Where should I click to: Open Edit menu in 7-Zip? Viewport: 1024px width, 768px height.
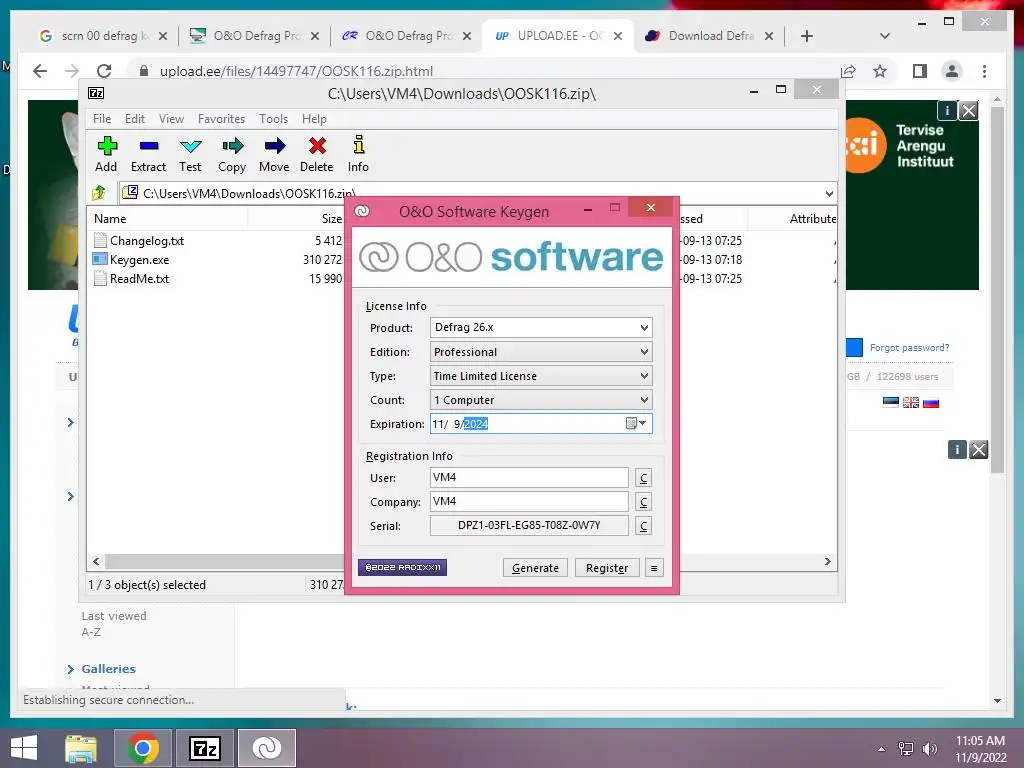[135, 119]
